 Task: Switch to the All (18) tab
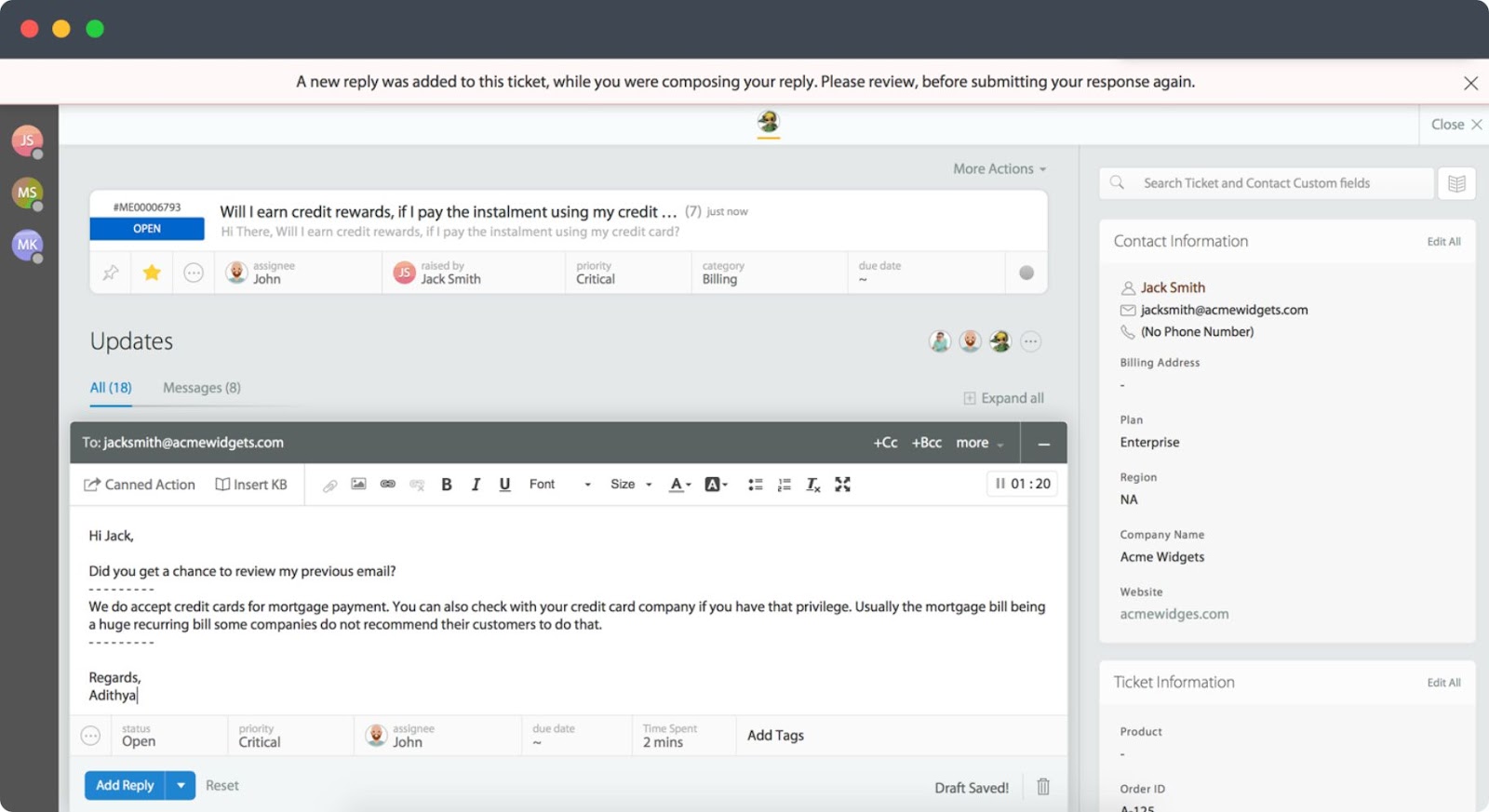coord(111,388)
